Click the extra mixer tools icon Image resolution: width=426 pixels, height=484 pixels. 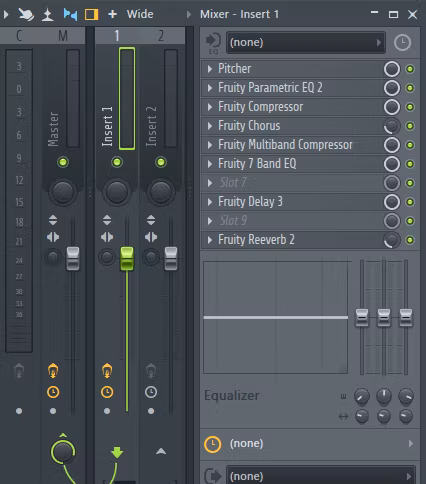tap(48, 15)
